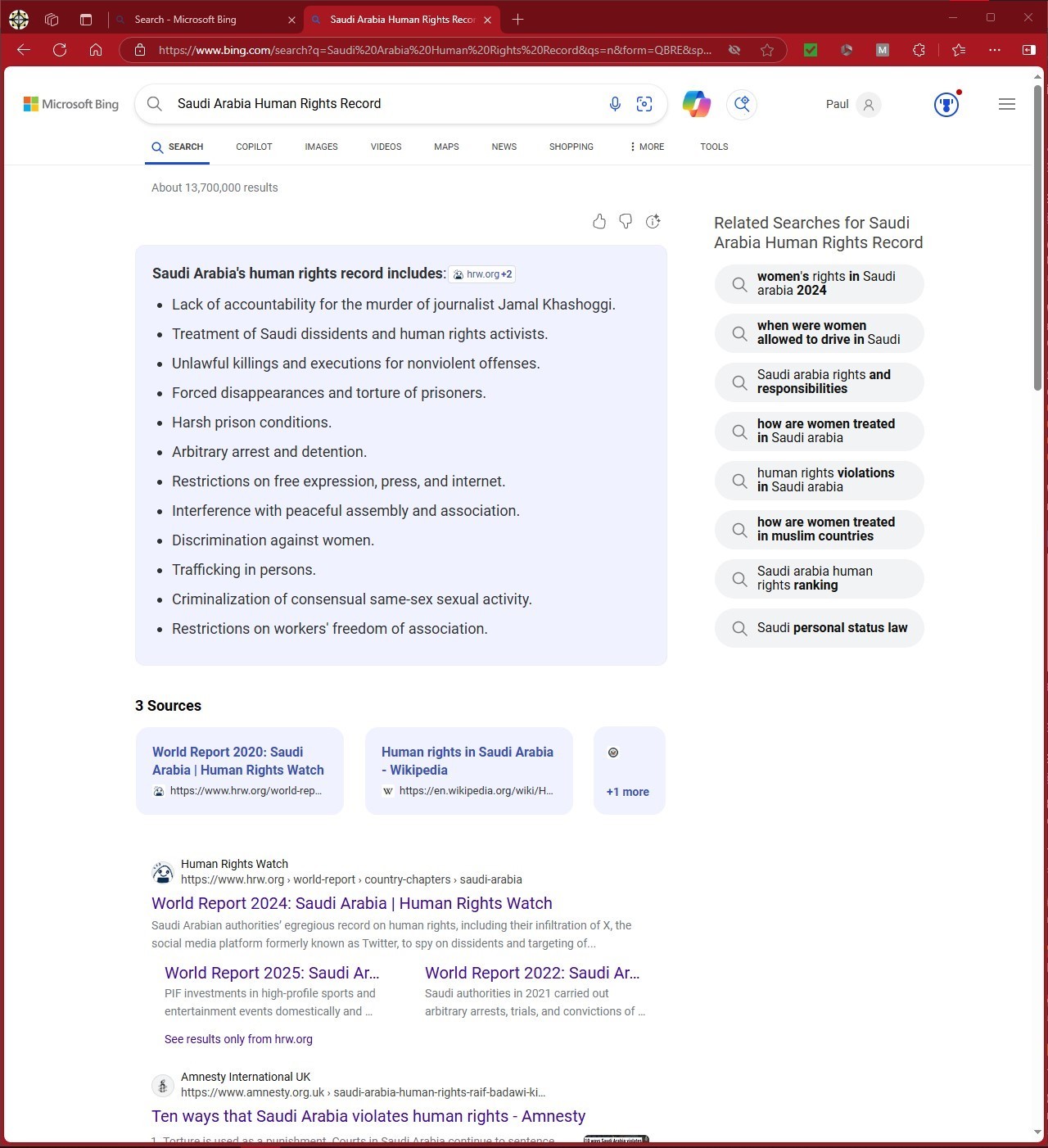
Task: Open the M extension icon
Action: pos(883,50)
